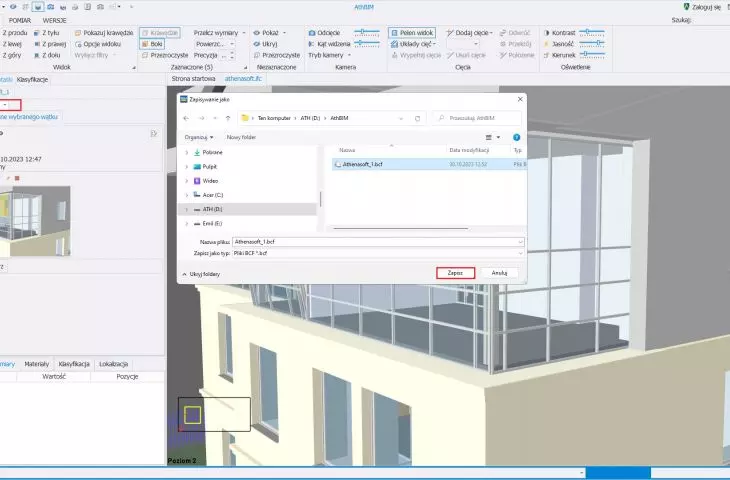Open the Klasyfikacja properties tab
This screenshot has width=730, height=480.
pyautogui.click(x=74, y=364)
